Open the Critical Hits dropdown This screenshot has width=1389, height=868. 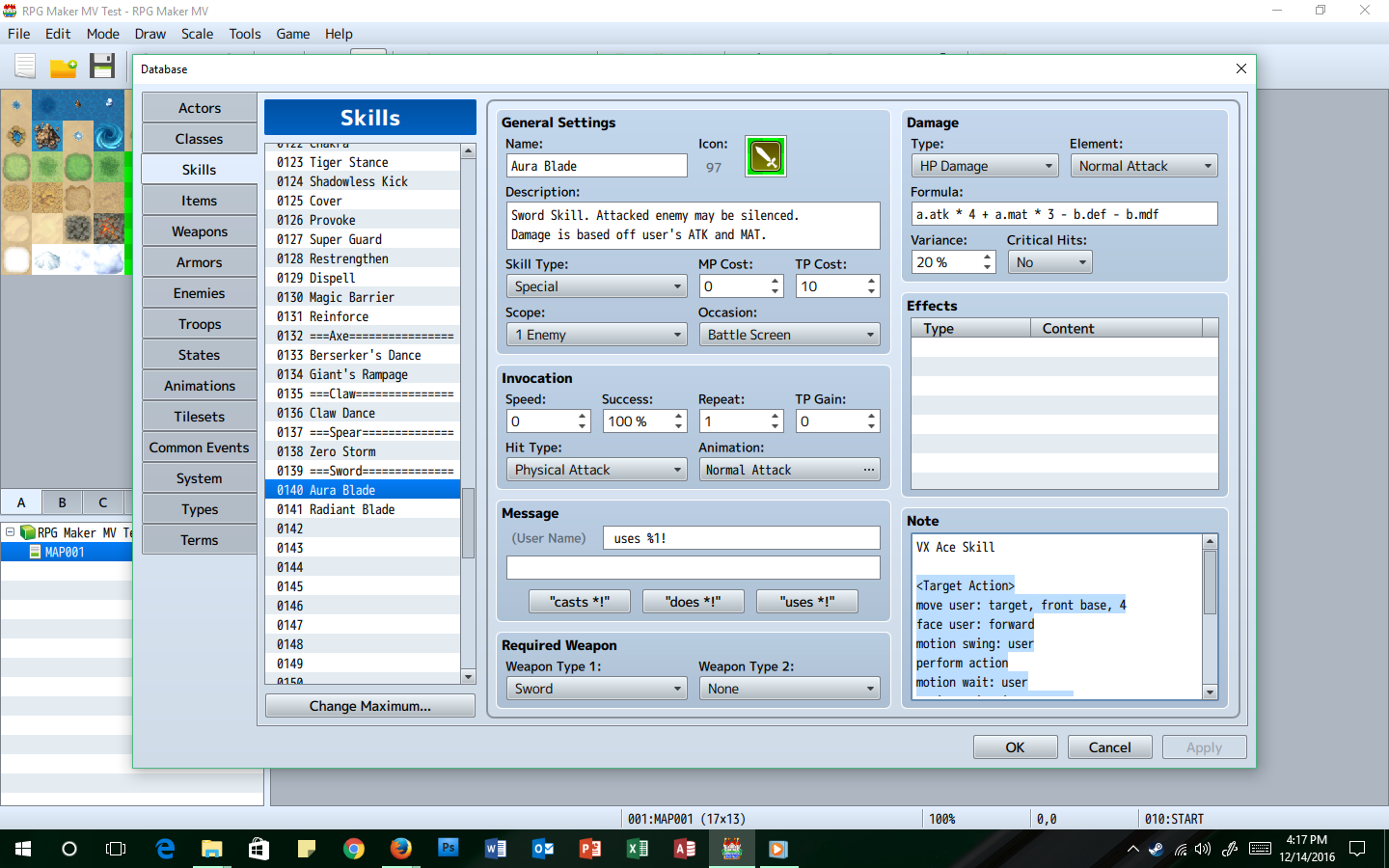1049,262
